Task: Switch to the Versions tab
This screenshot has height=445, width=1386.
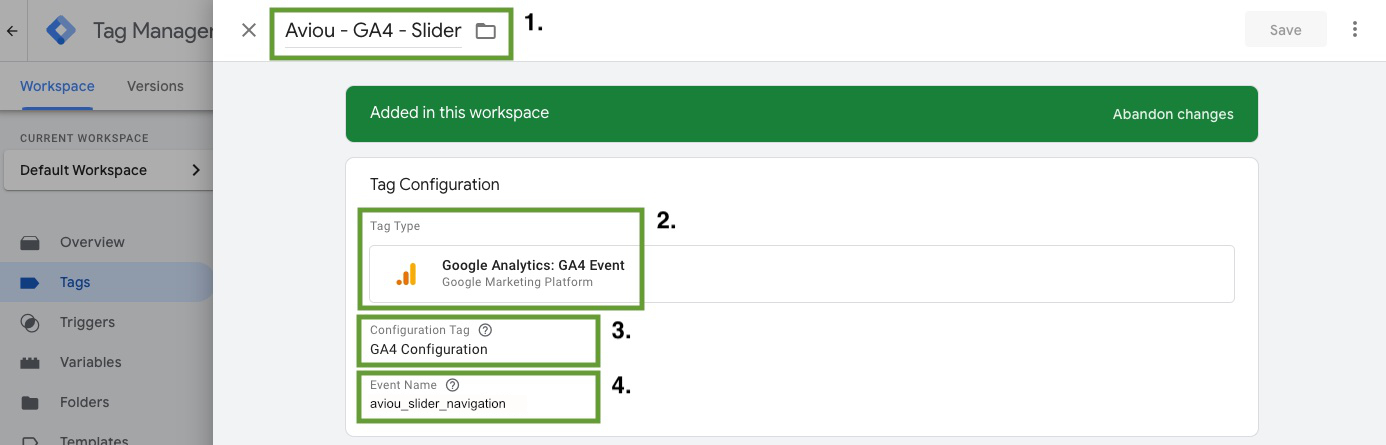Action: pyautogui.click(x=155, y=86)
